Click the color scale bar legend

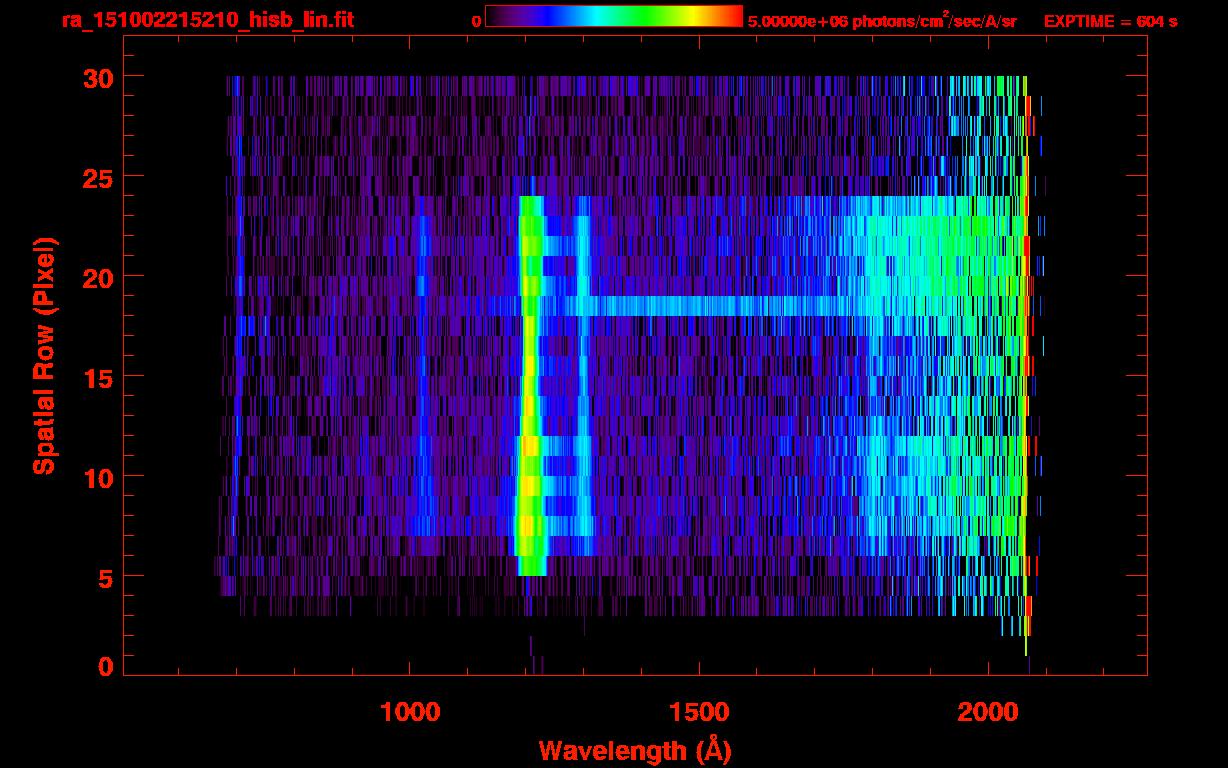[614, 16]
